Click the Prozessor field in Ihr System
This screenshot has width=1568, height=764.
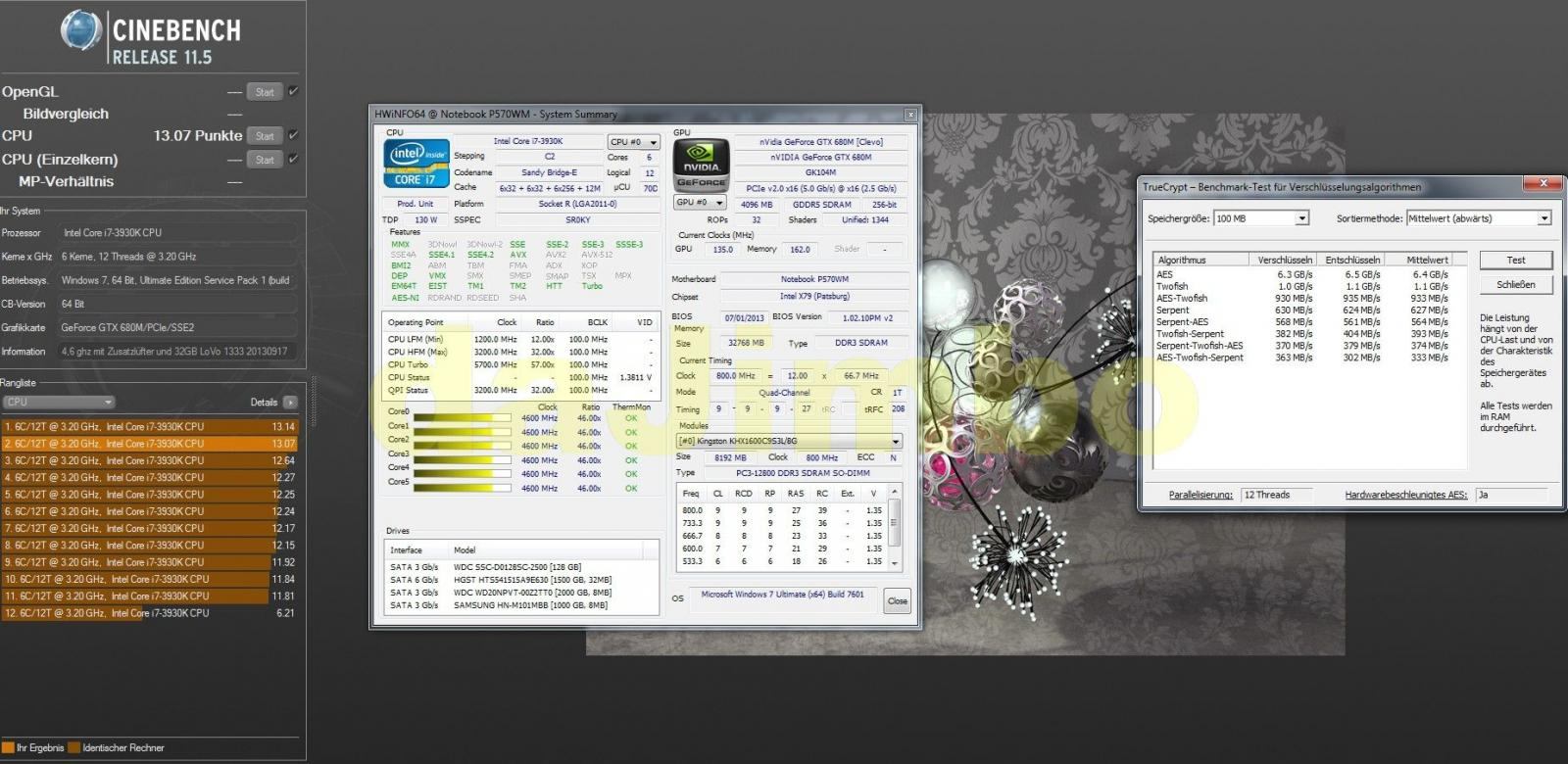click(x=177, y=233)
